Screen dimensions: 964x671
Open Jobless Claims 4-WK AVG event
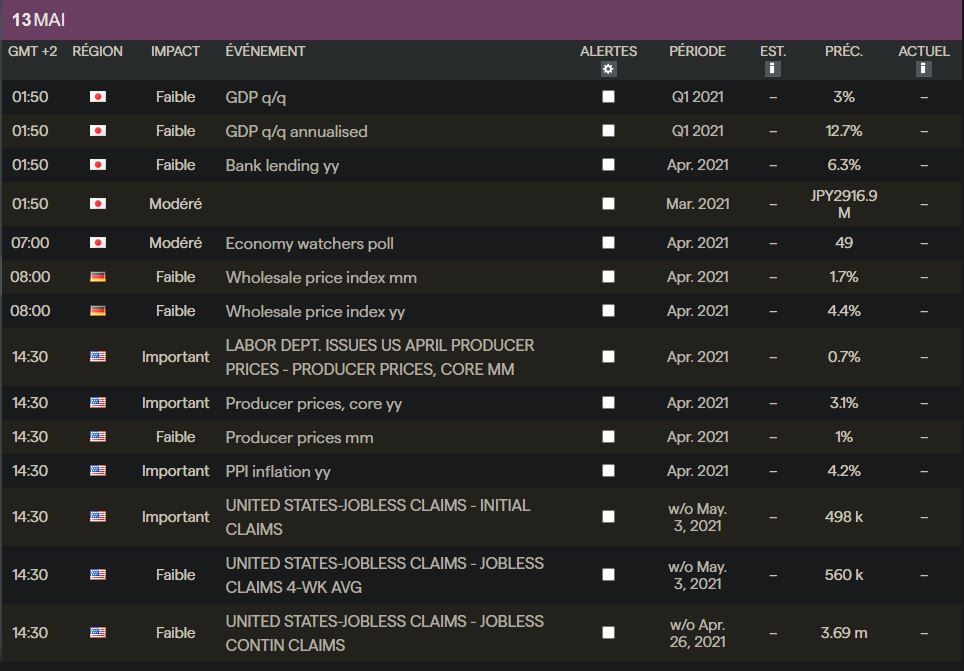click(x=384, y=575)
